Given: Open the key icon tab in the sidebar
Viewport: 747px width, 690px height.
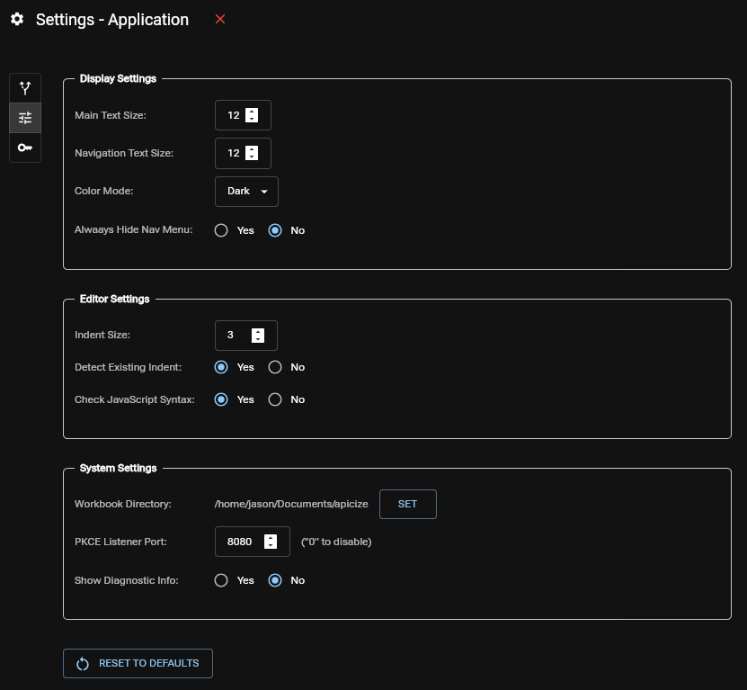Looking at the screenshot, I should 25,147.
